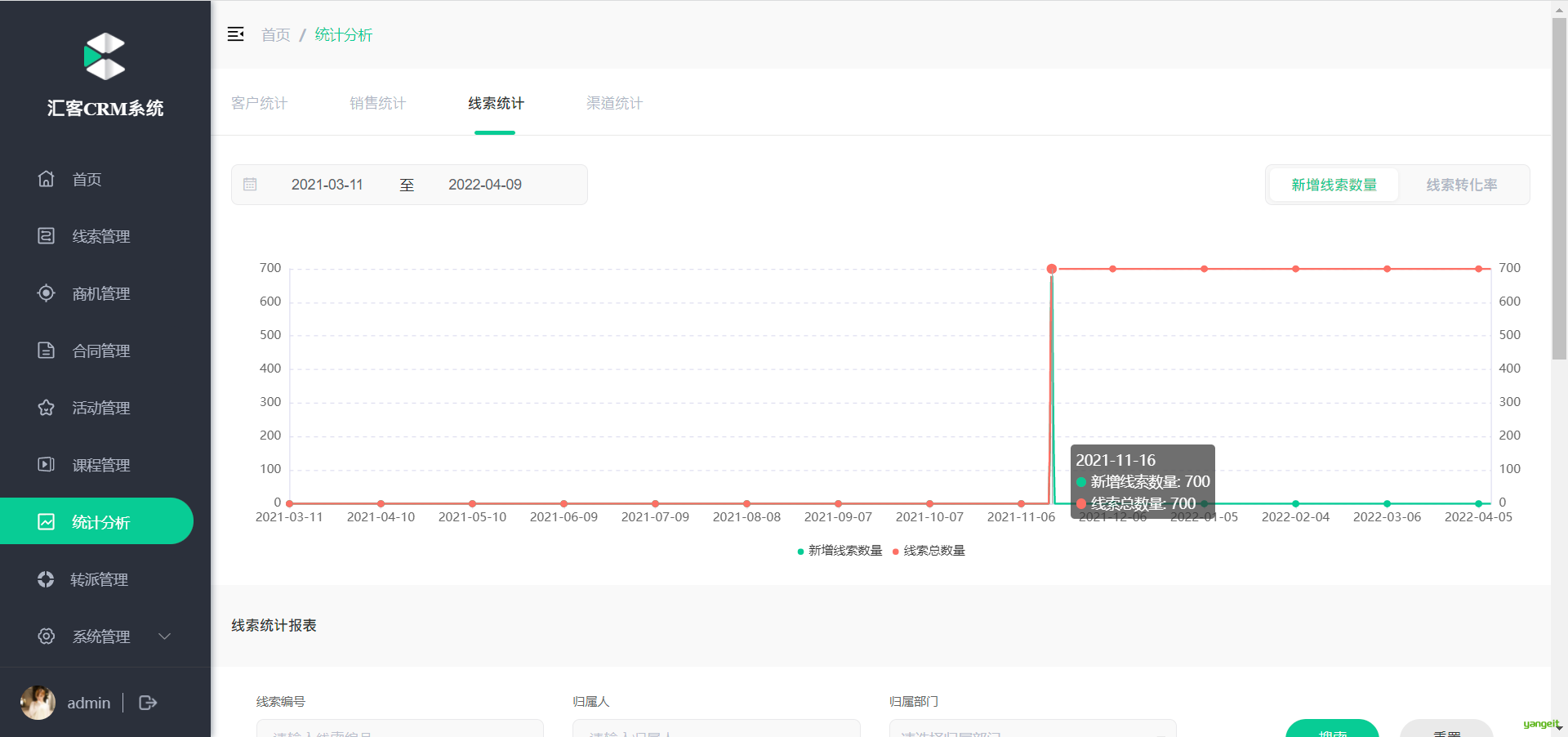The image size is (1568, 737).
Task: Toggle 新增线索数量 legend series
Action: tap(840, 551)
